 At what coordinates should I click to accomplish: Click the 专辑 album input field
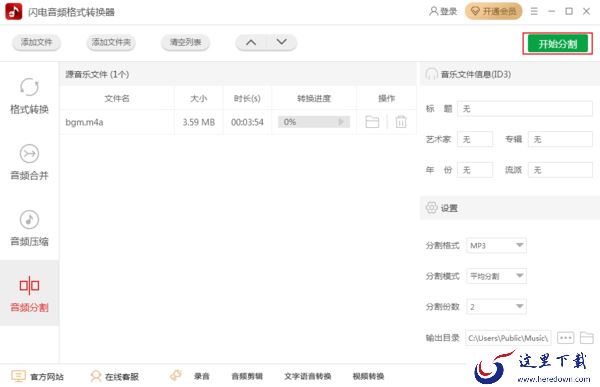click(560, 139)
